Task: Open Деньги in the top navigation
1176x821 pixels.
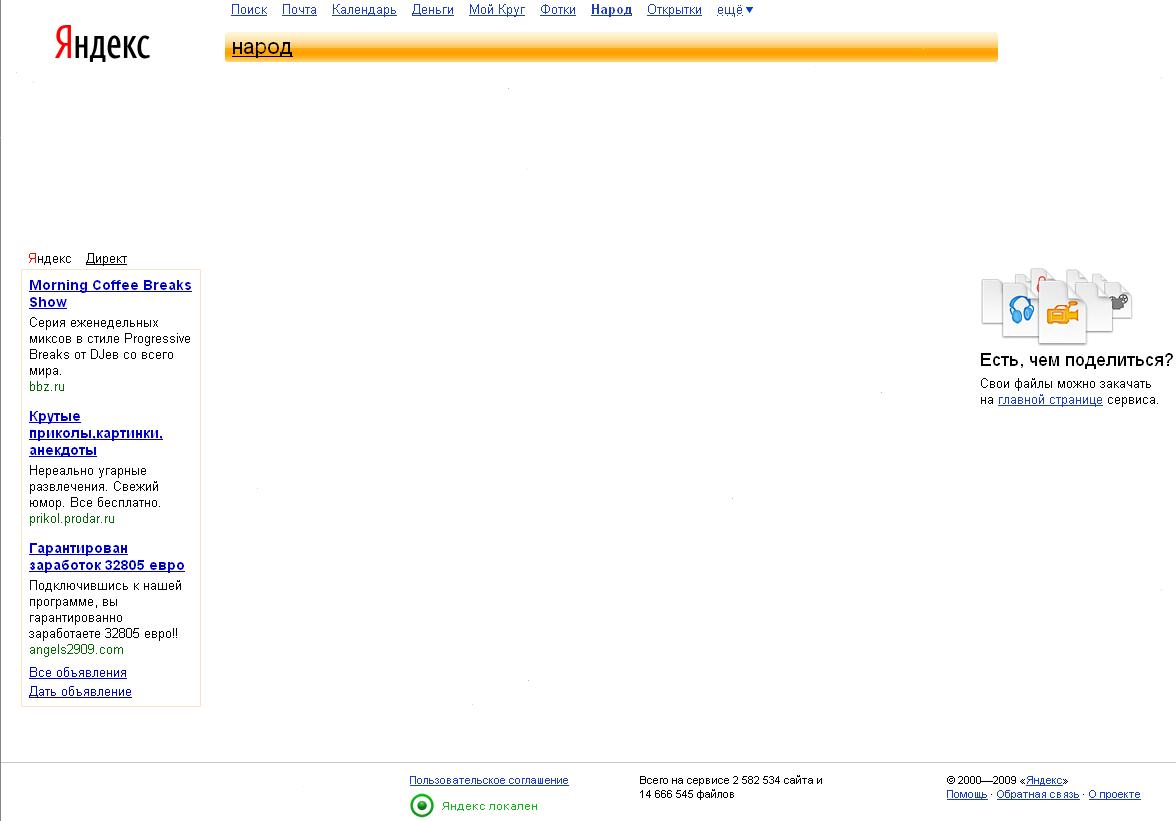Action: 433,10
